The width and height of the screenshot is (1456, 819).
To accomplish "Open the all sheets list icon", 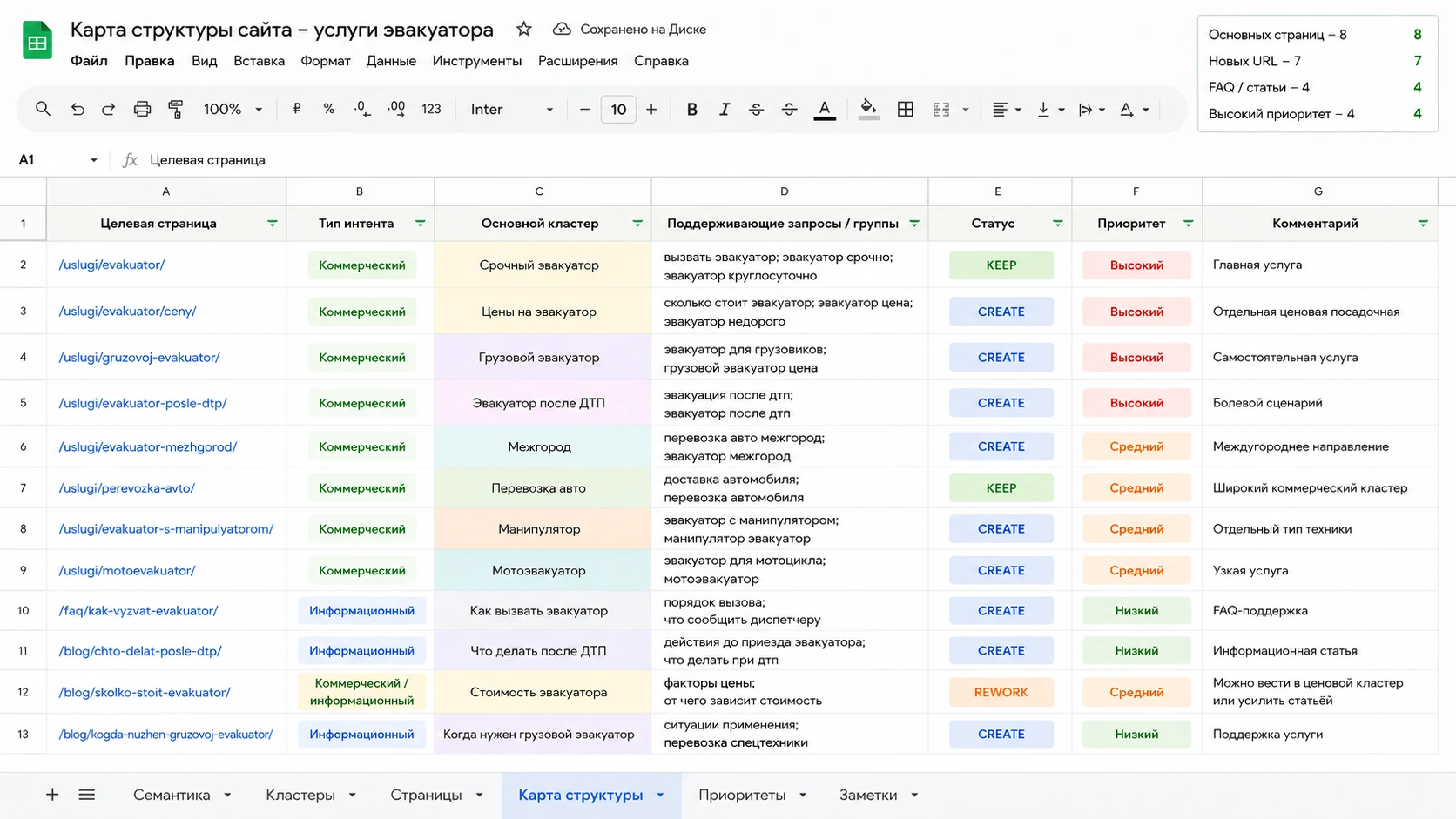I will [x=86, y=795].
